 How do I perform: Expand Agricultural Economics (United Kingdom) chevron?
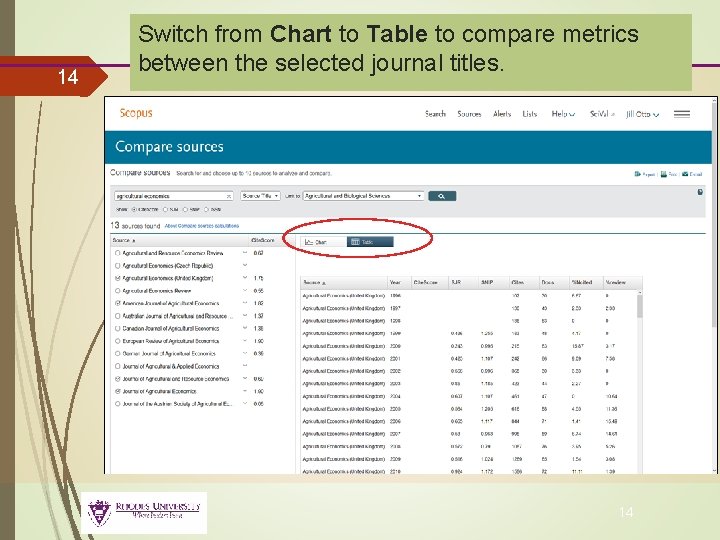pos(245,277)
